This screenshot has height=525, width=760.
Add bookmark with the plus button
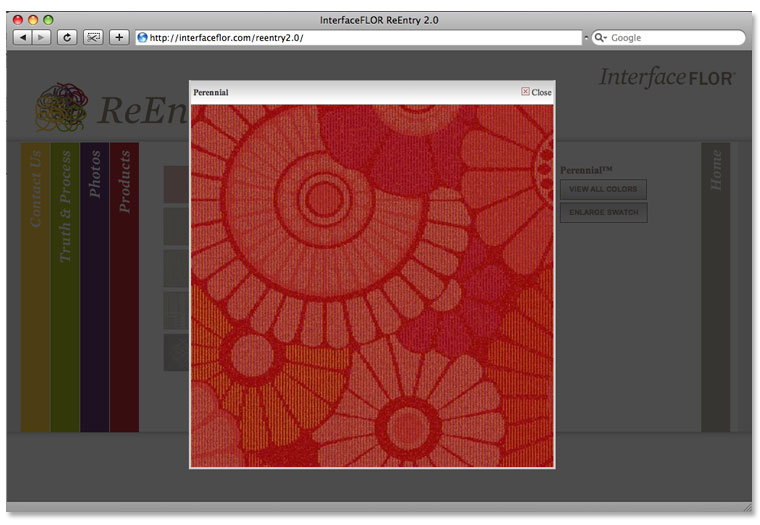point(119,37)
